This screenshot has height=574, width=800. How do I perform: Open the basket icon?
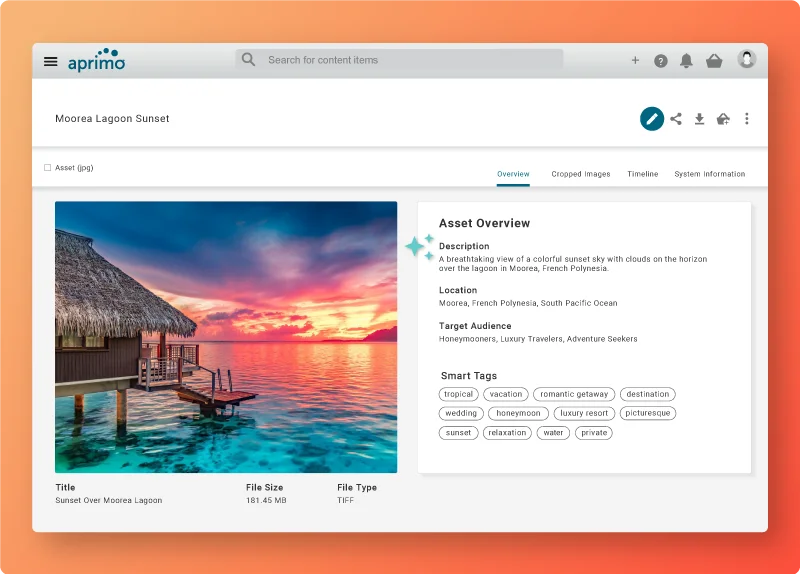pos(714,61)
